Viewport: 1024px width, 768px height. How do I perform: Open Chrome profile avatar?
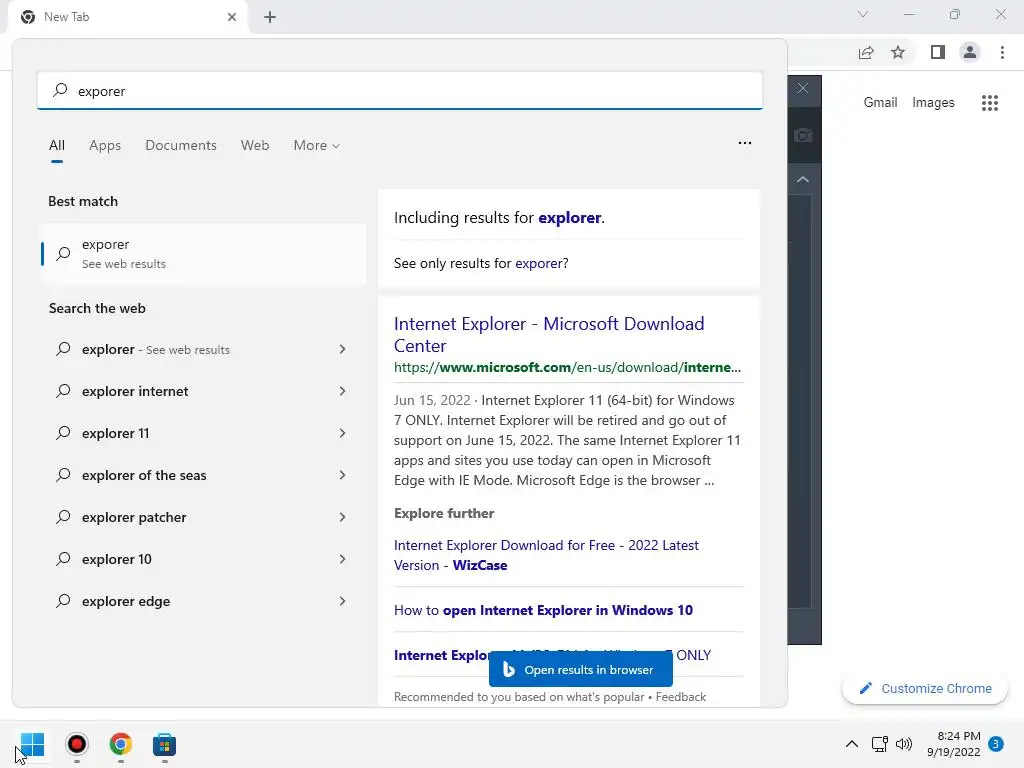click(970, 52)
